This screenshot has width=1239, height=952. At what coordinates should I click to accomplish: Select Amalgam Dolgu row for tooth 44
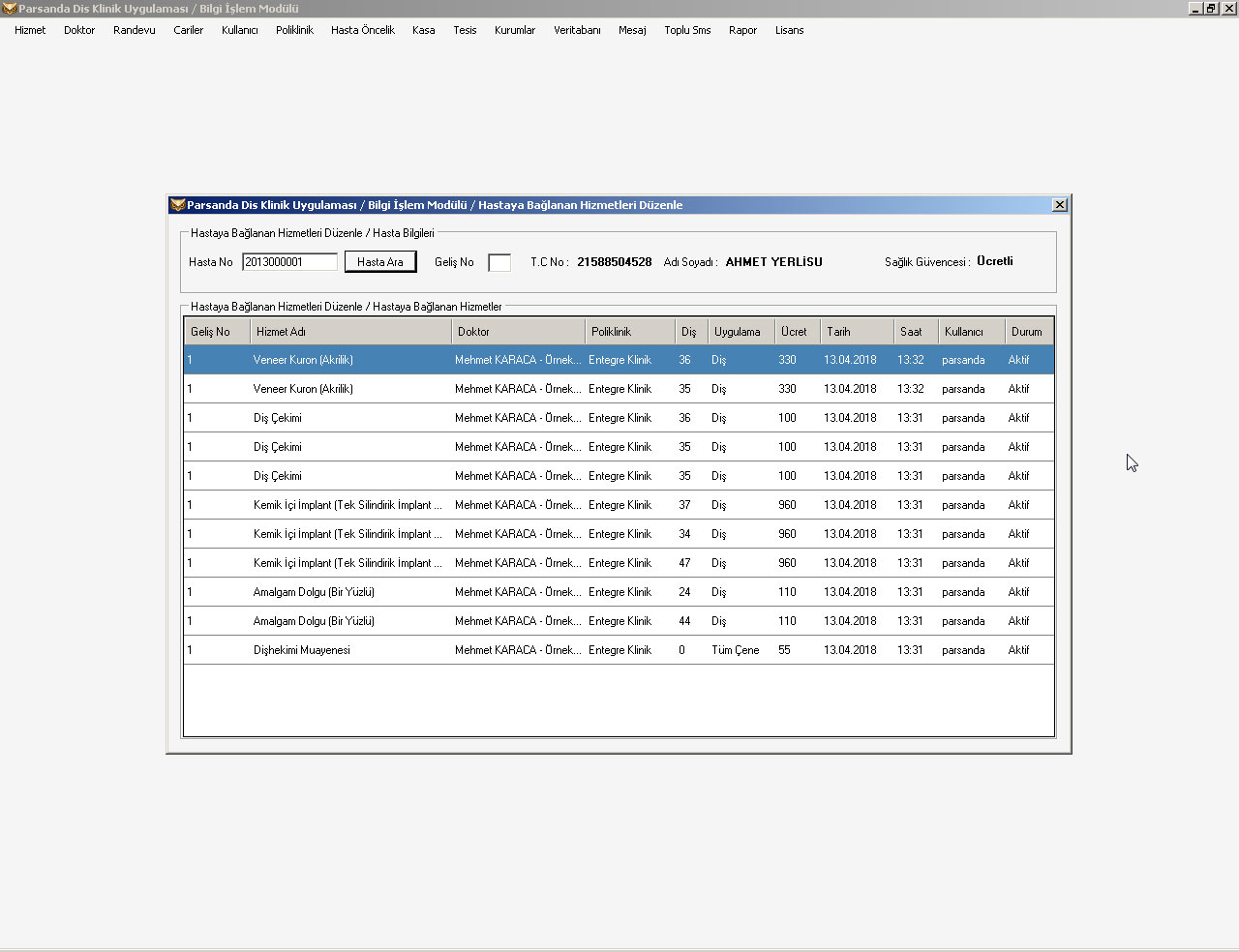tap(619, 621)
